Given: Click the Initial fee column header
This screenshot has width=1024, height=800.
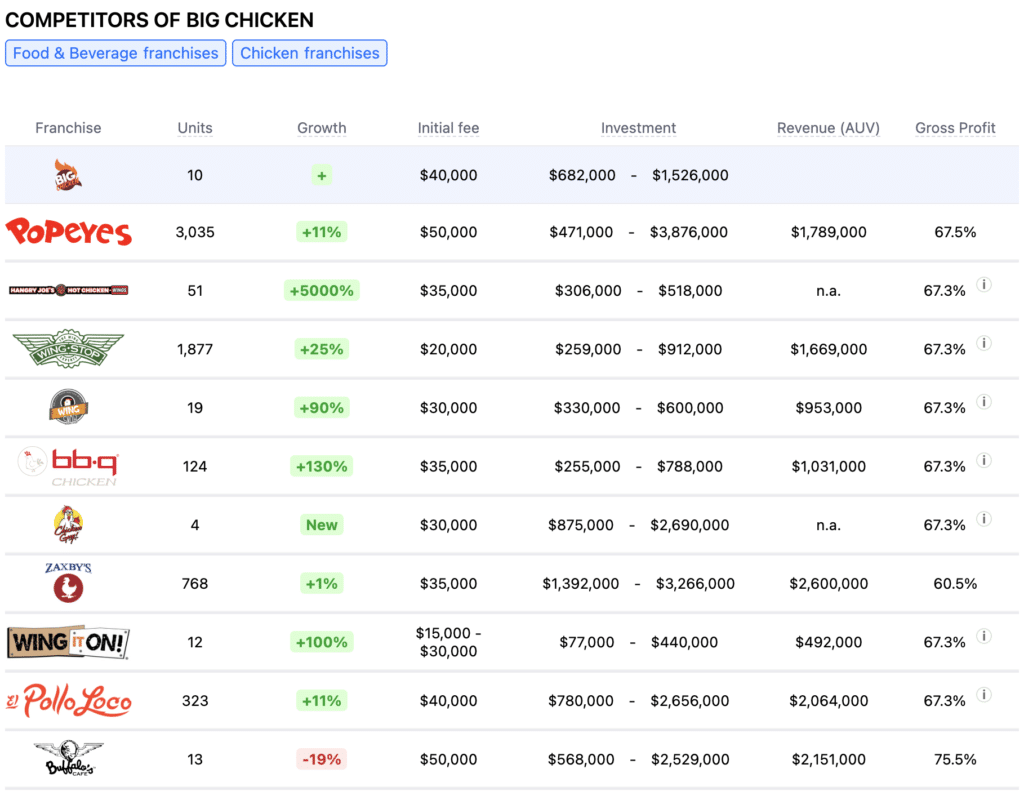Looking at the screenshot, I should [448, 128].
